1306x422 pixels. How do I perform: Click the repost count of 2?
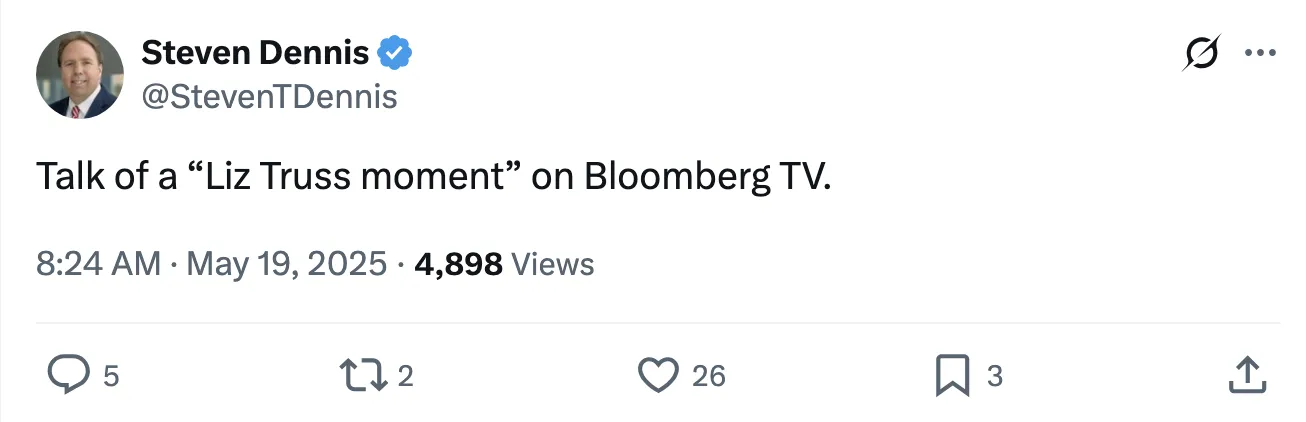[405, 376]
